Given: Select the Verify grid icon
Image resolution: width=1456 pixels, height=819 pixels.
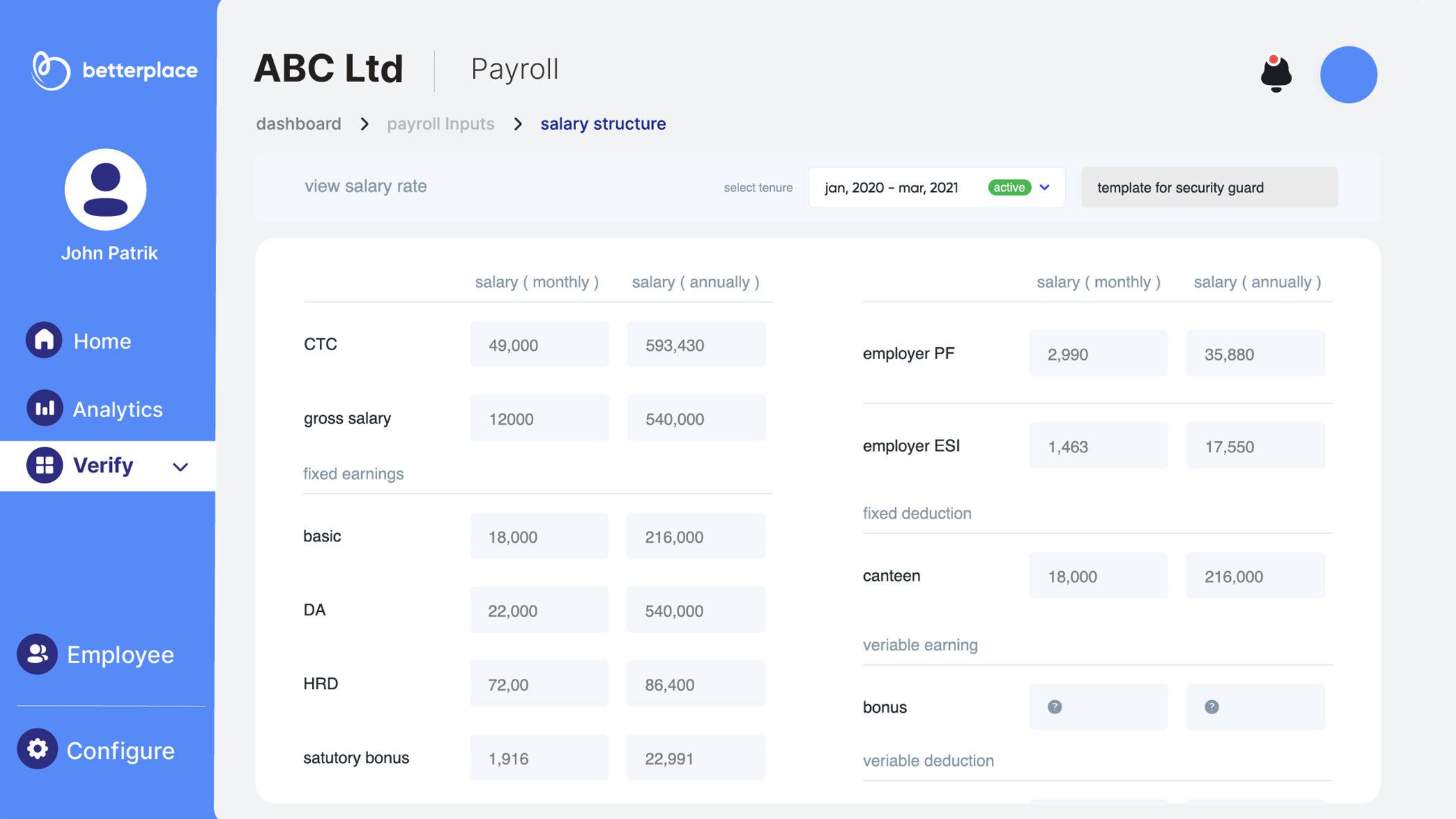Looking at the screenshot, I should click(44, 465).
